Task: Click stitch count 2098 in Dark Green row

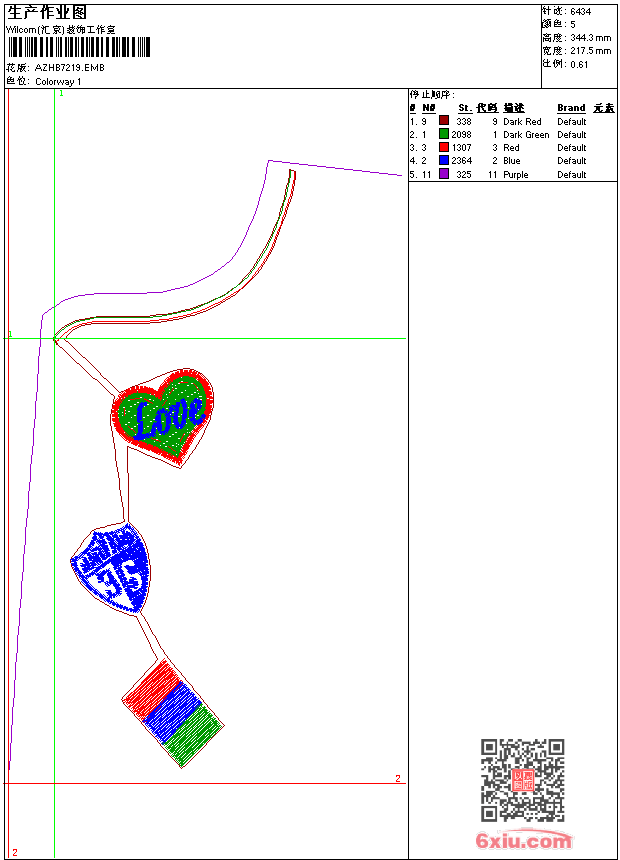Action: [461, 135]
